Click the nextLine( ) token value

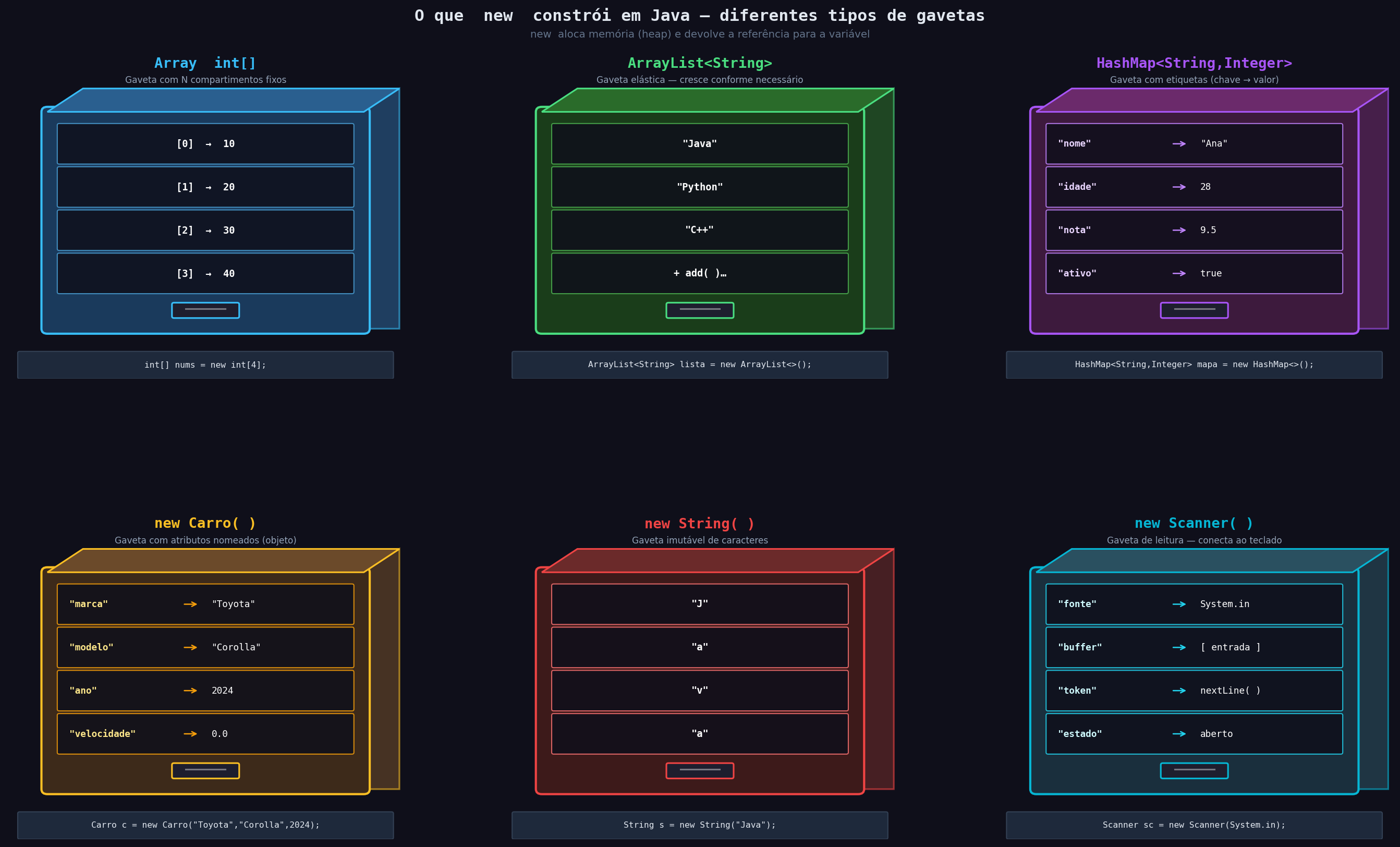tap(1230, 691)
